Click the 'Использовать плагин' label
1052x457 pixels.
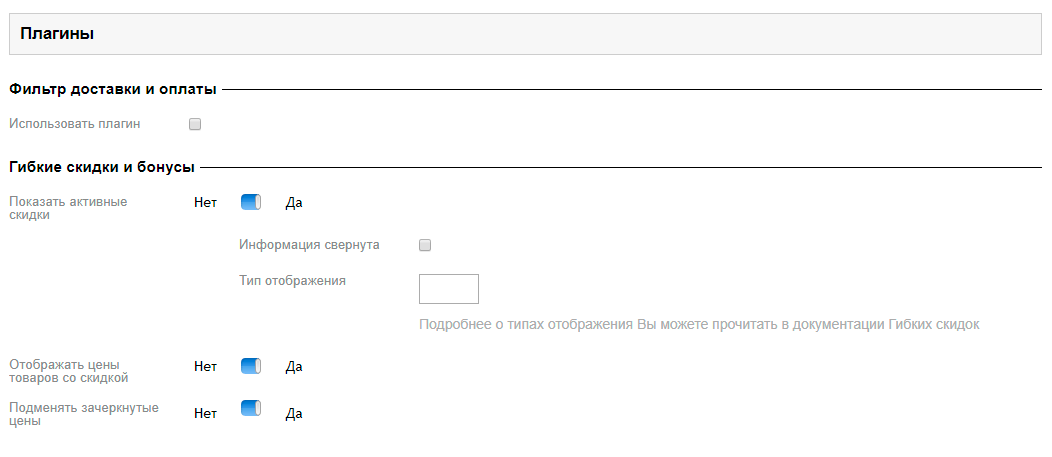pos(75,124)
